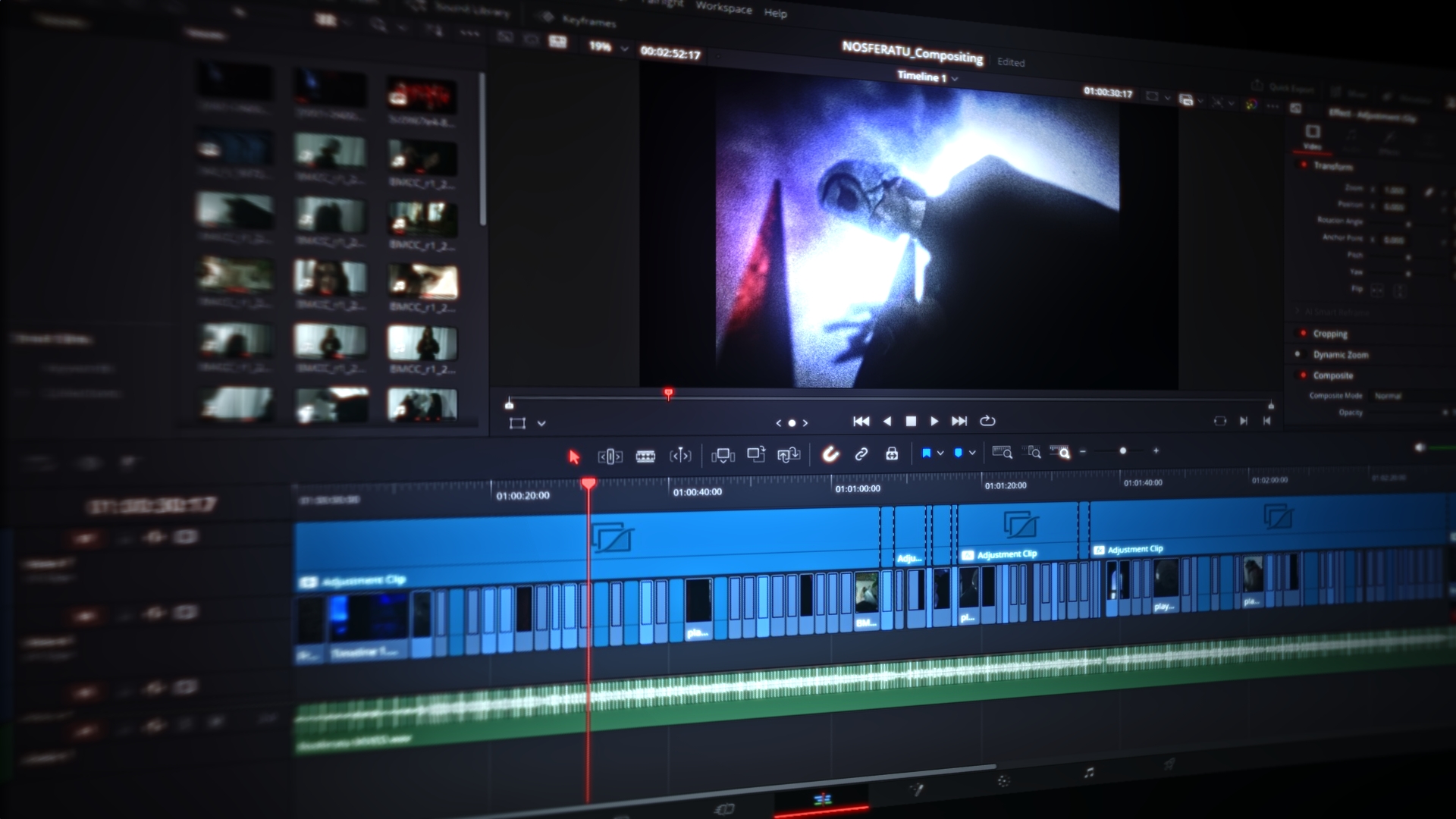
Task: Click the Match Frame icon below viewer
Action: 1219,421
